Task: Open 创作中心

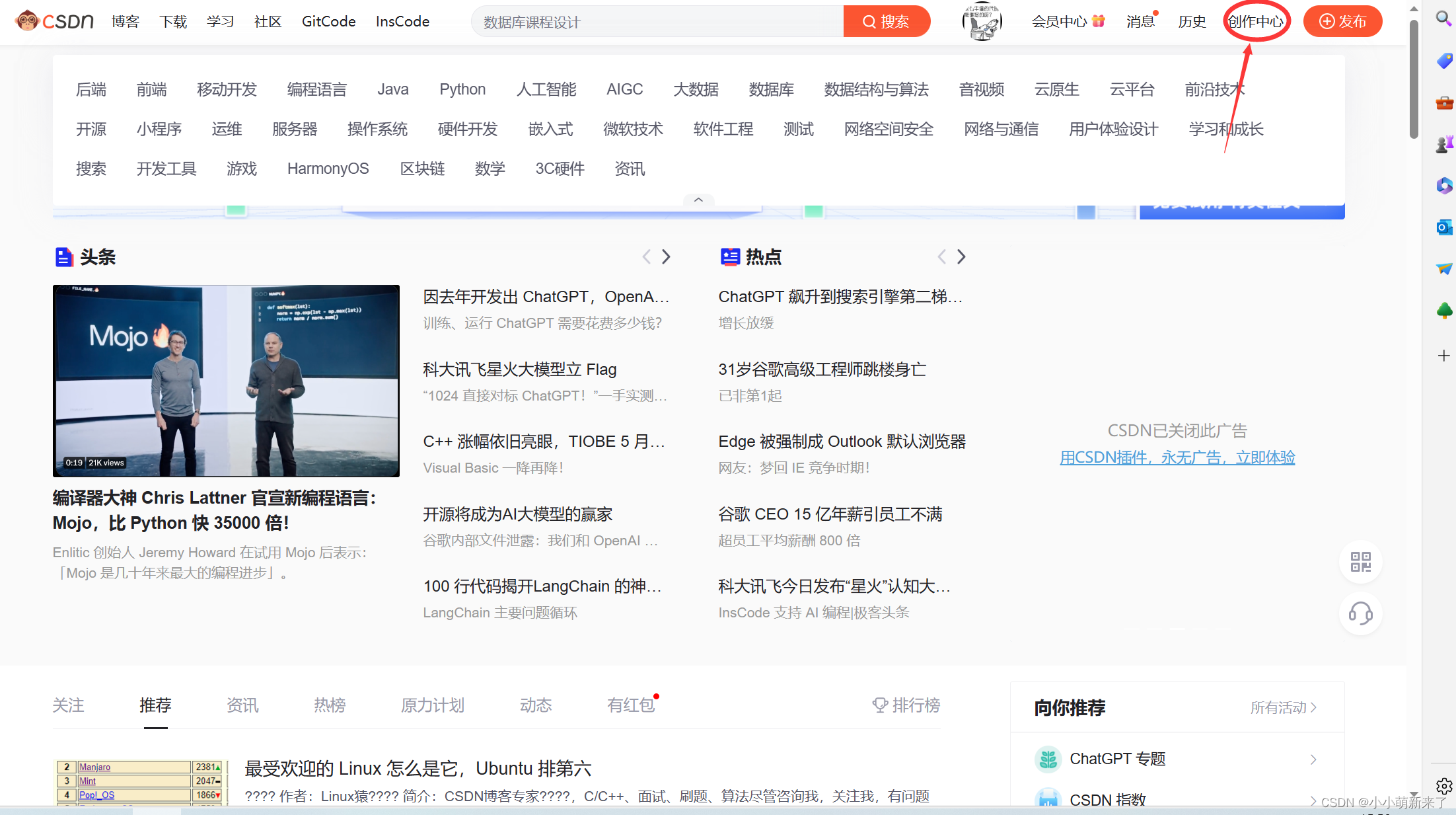Action: (1256, 21)
